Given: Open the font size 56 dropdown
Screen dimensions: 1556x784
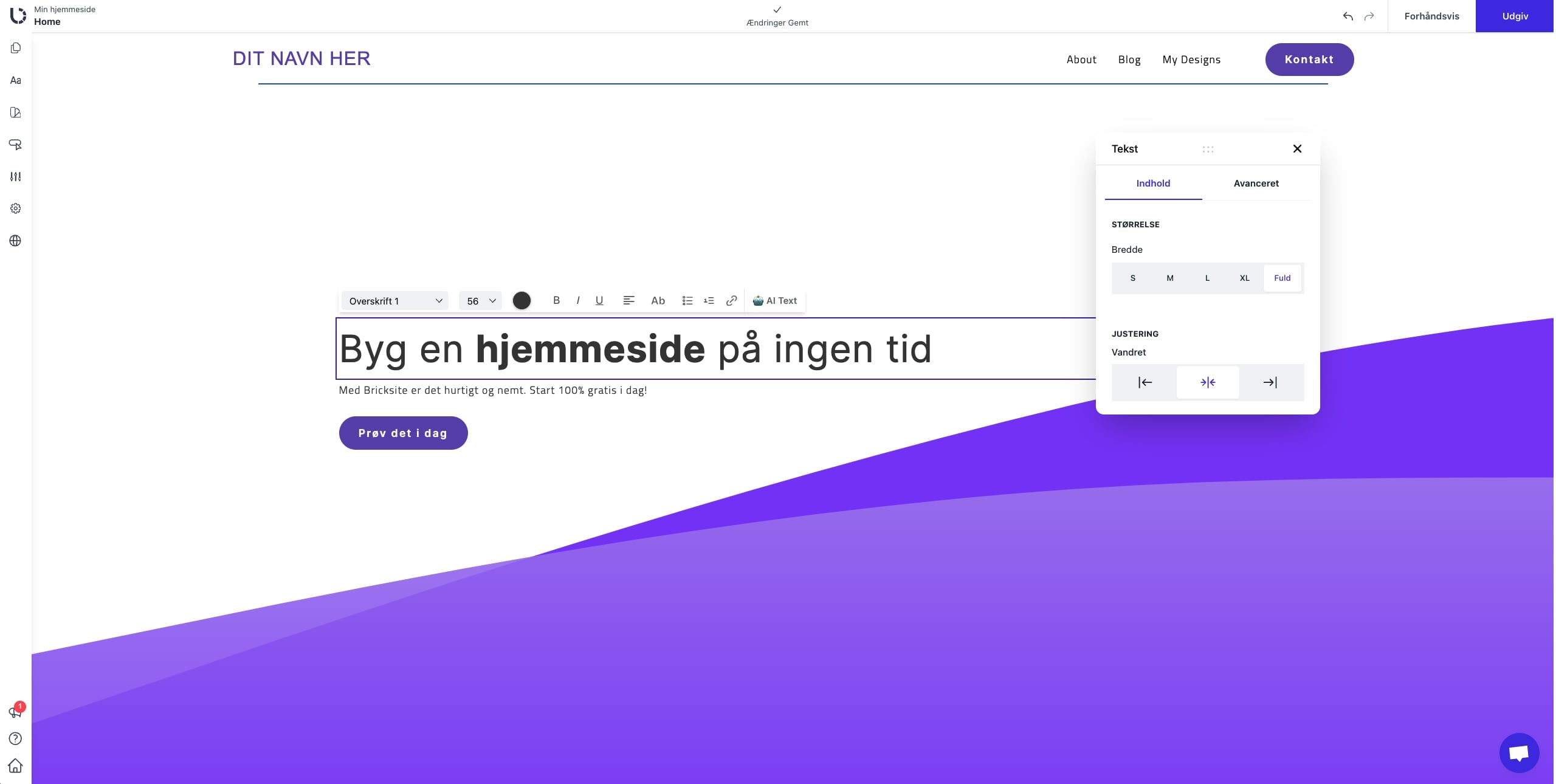Looking at the screenshot, I should coord(480,301).
